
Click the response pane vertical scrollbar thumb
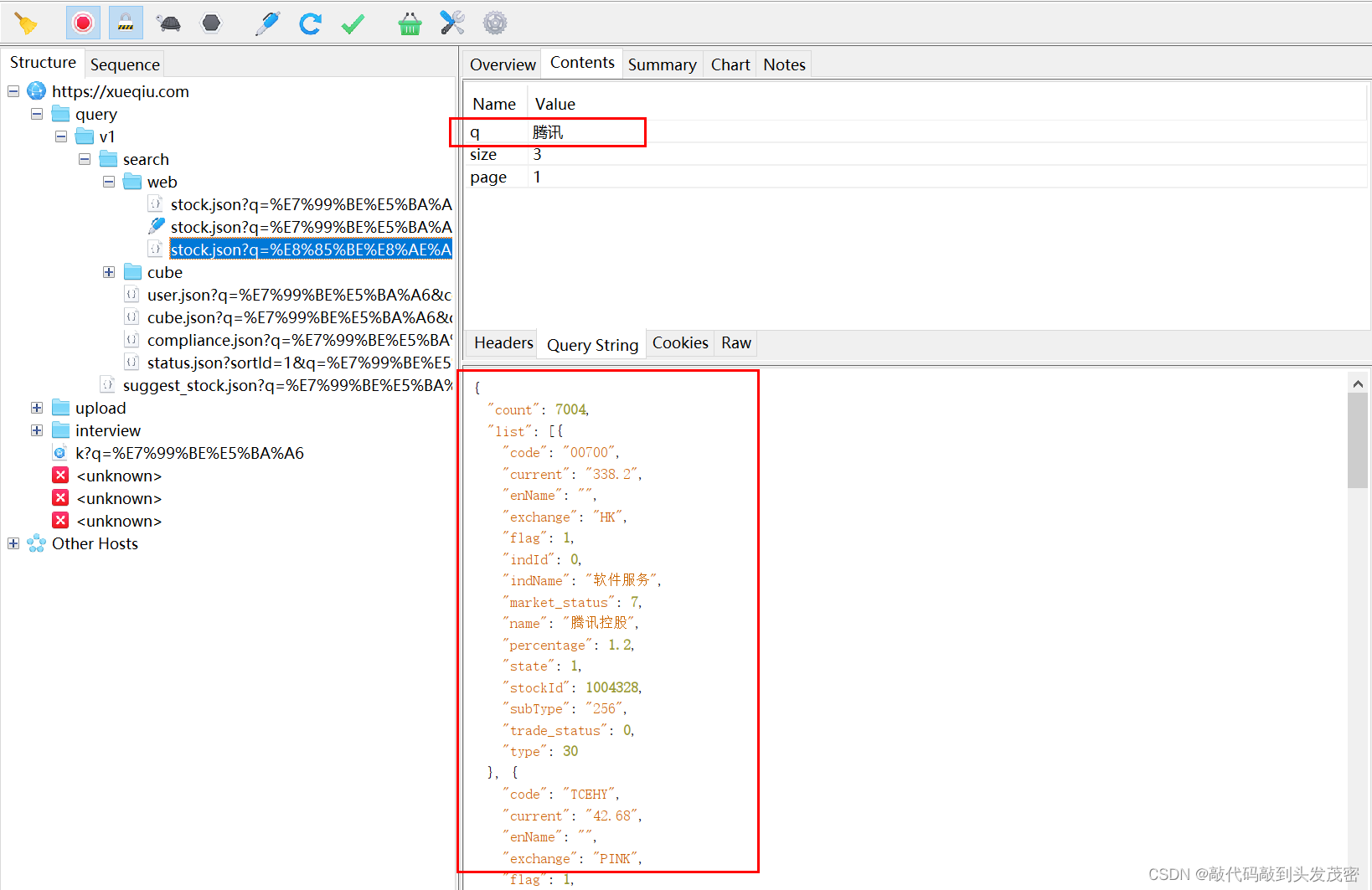[x=1358, y=440]
